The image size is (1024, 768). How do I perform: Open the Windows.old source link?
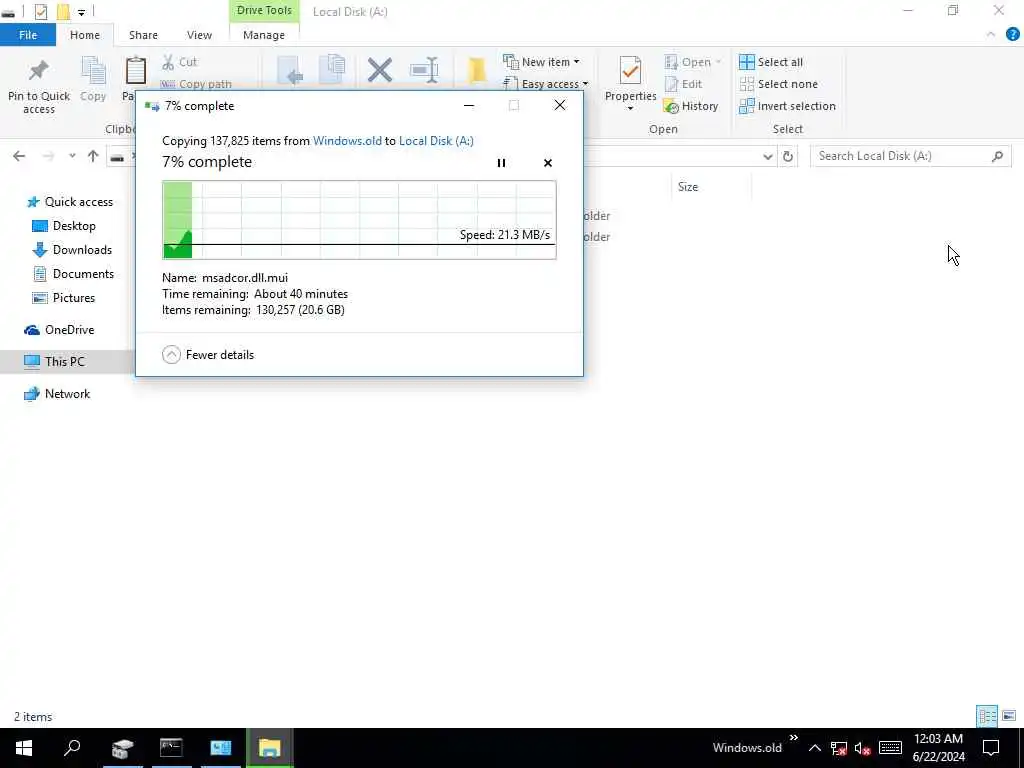pos(347,140)
